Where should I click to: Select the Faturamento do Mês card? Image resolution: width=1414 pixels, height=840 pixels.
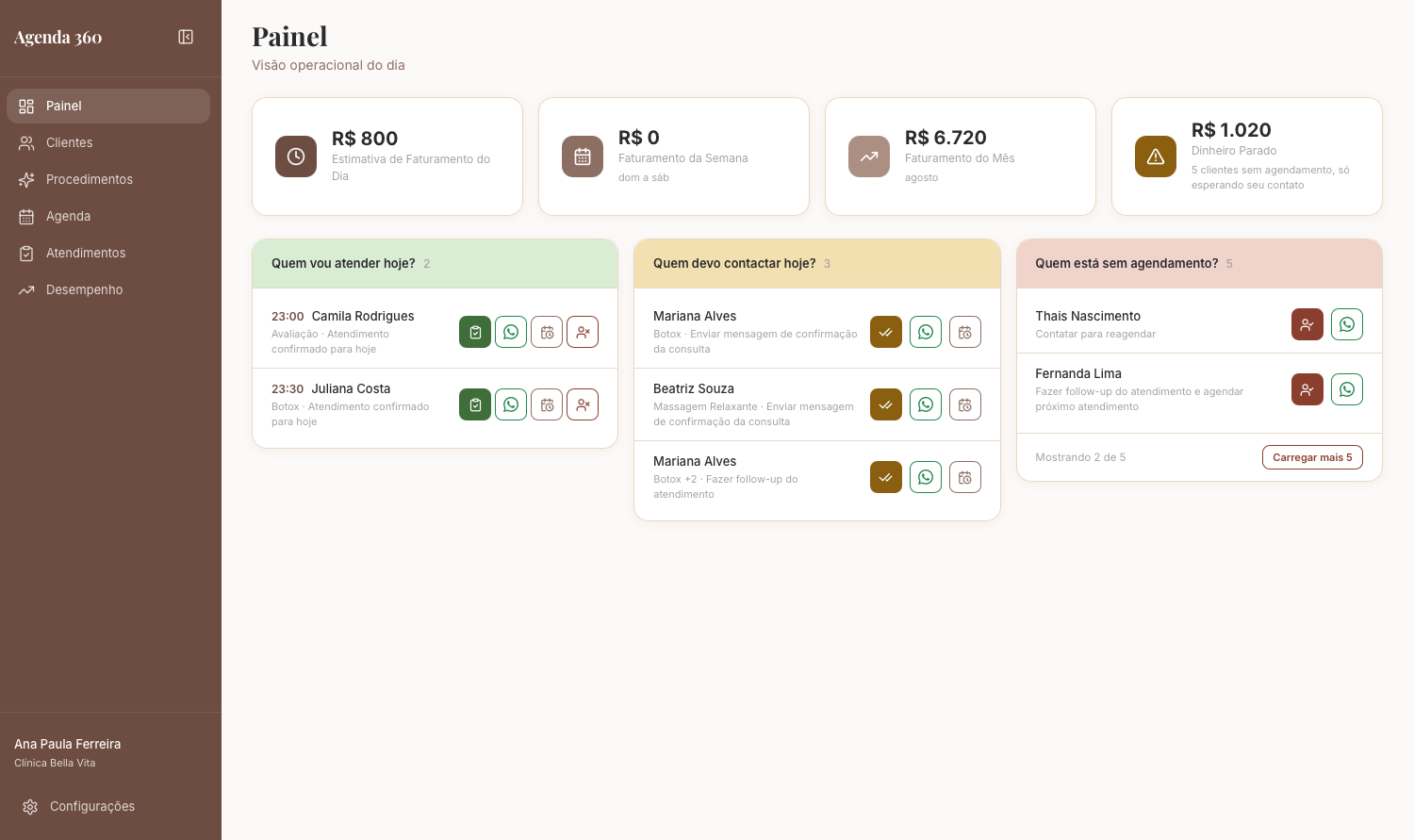pyautogui.click(x=961, y=156)
